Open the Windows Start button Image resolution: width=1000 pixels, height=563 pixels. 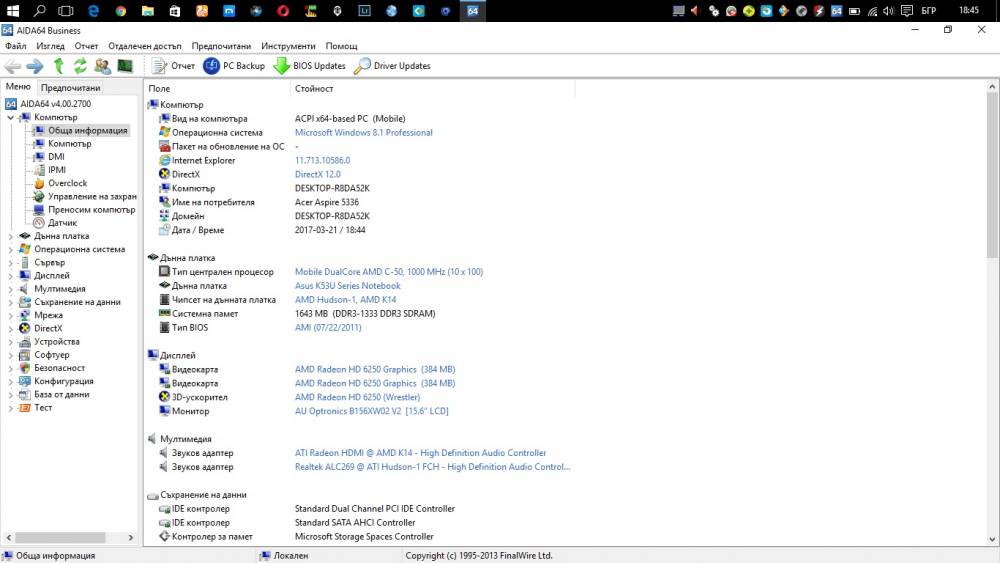coord(13,11)
